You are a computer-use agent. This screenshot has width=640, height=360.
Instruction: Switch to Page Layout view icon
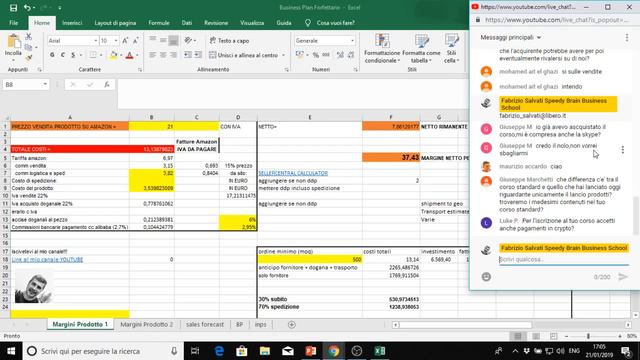pyautogui.click(x=536, y=336)
